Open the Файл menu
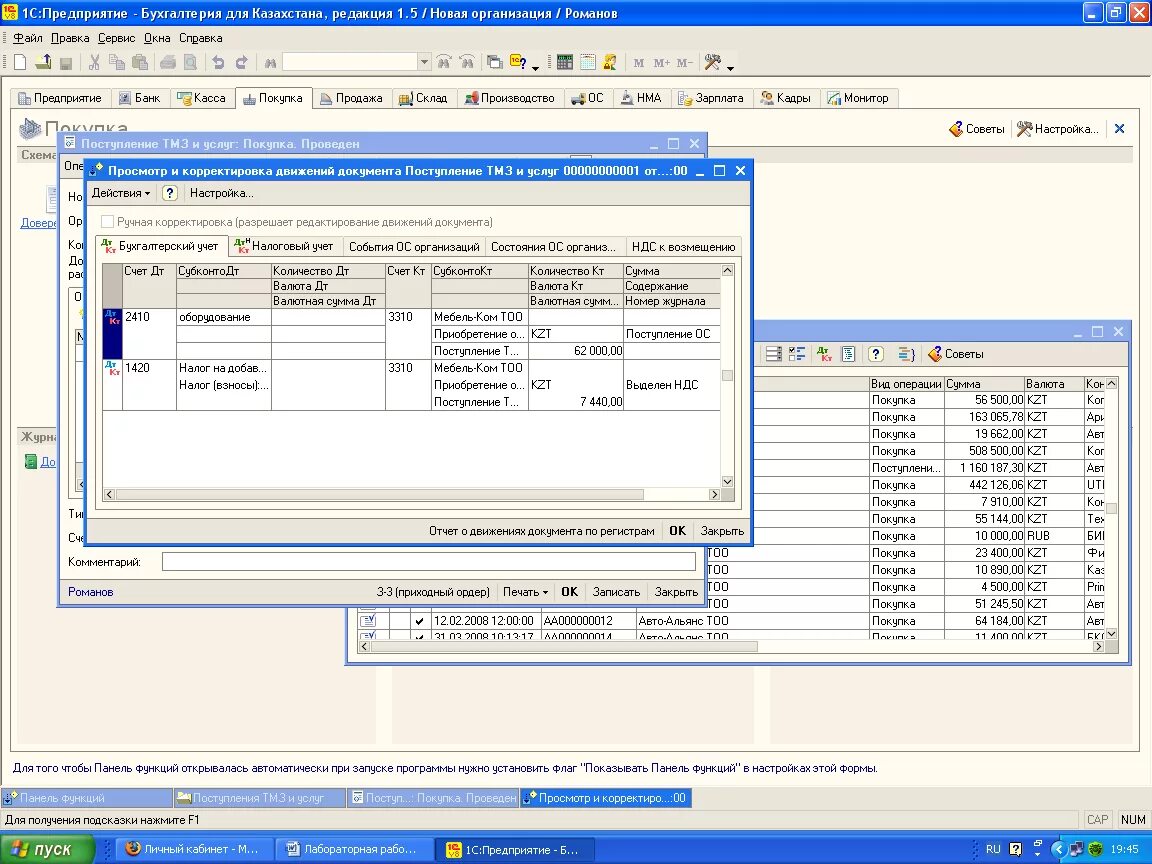The width and height of the screenshot is (1152, 864). click(28, 38)
